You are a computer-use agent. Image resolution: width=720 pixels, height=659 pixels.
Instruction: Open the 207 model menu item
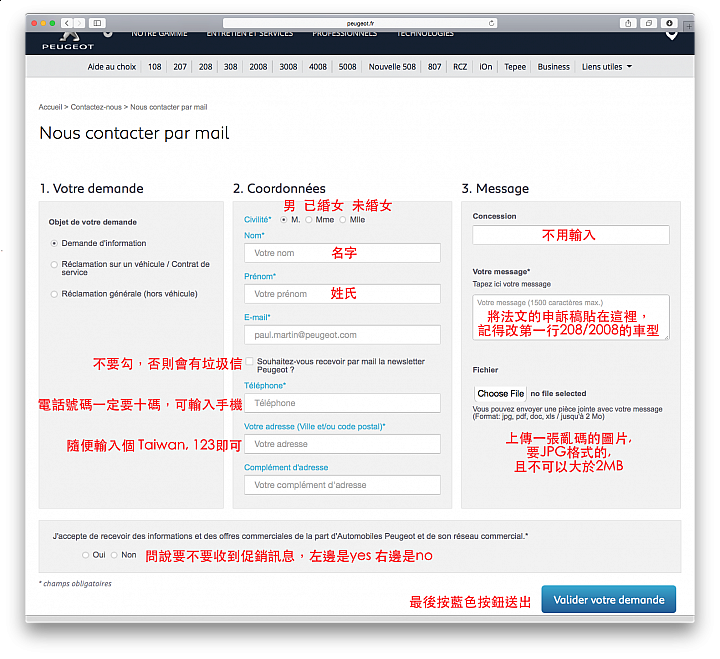coord(180,67)
